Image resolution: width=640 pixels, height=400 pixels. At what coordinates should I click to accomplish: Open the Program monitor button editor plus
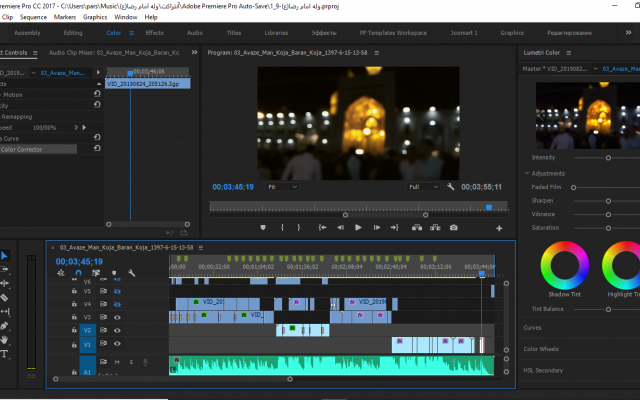click(x=499, y=229)
